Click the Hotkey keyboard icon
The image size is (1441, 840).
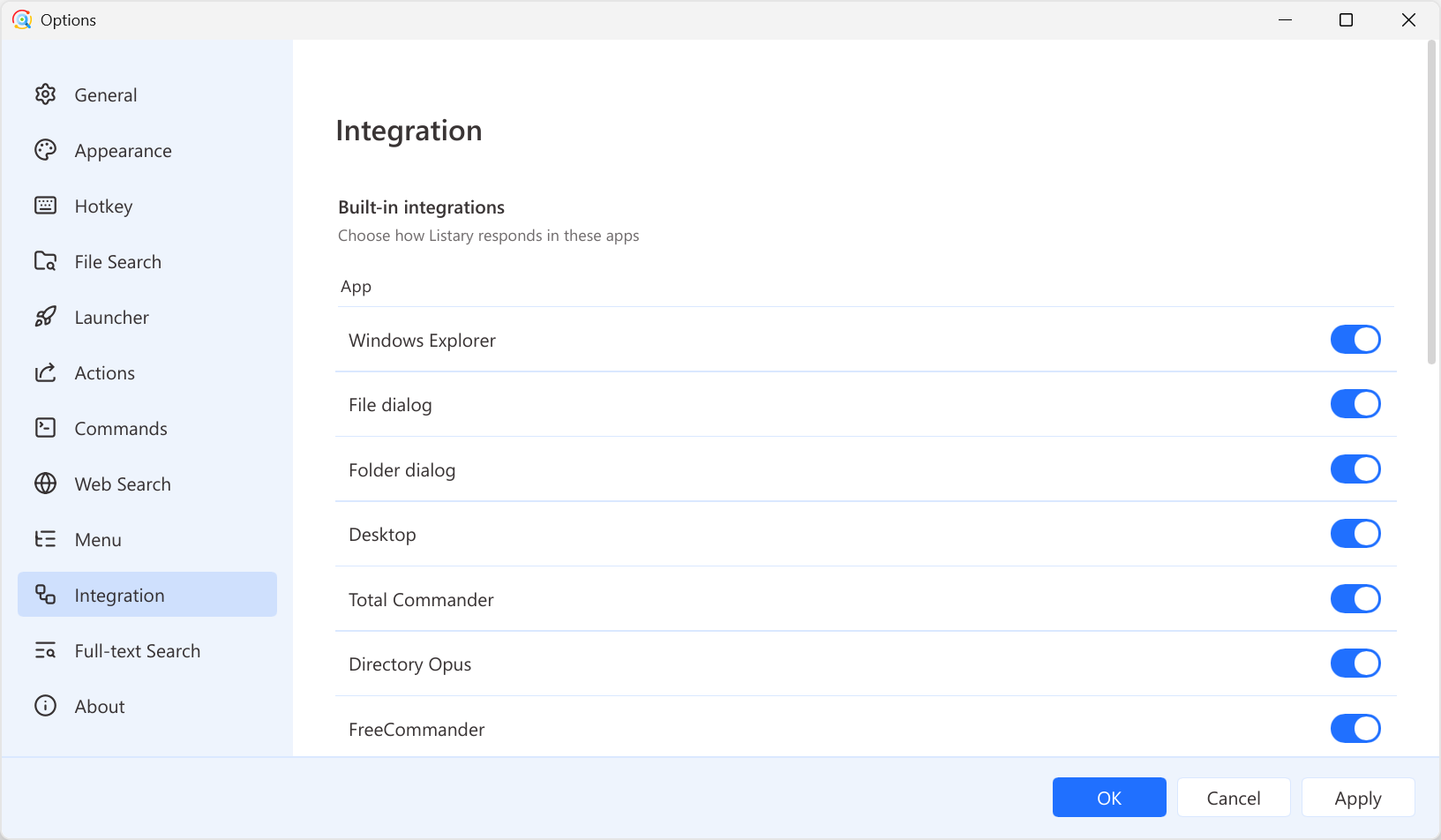coord(45,206)
